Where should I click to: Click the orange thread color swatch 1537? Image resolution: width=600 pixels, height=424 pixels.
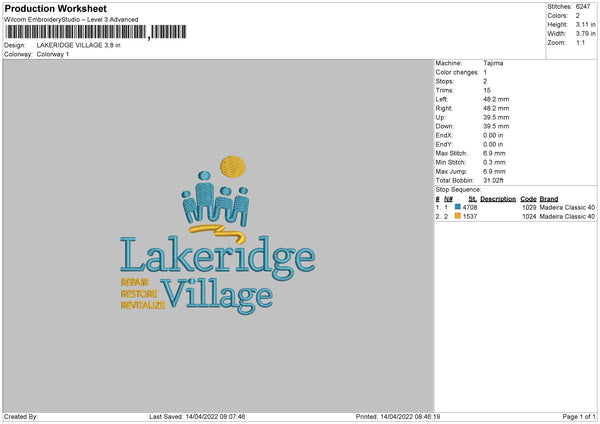[x=458, y=216]
